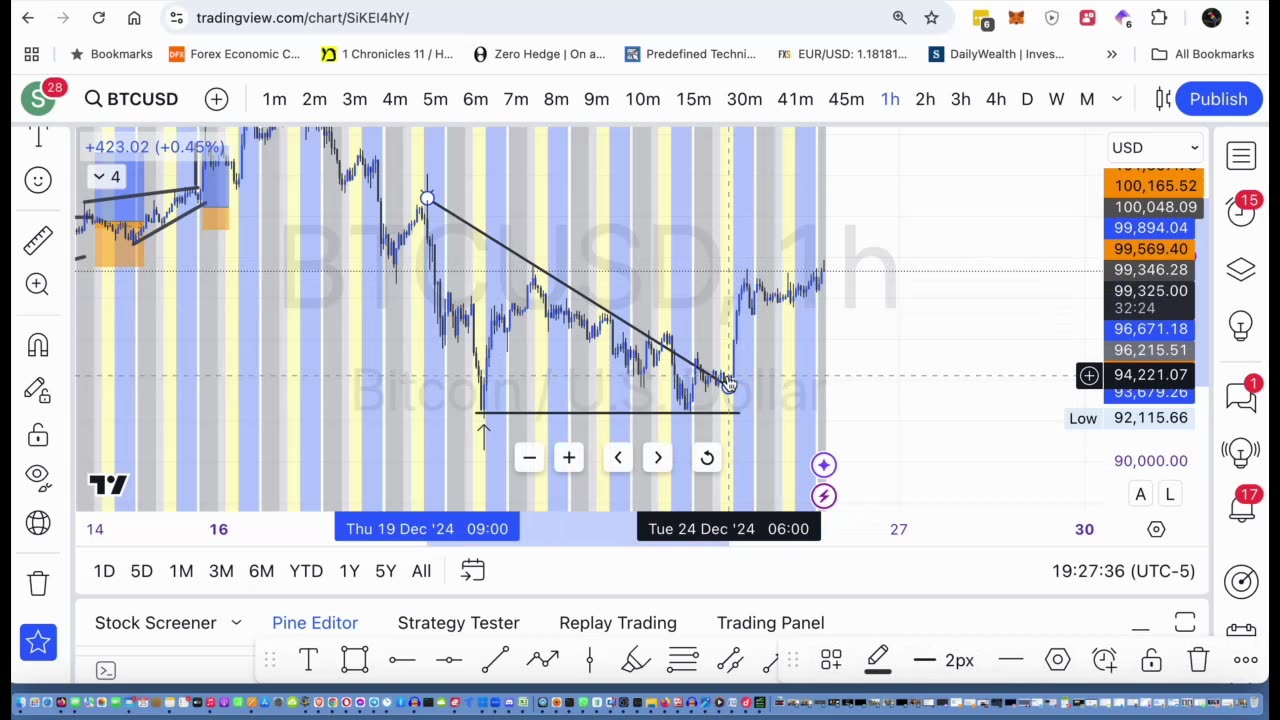Image resolution: width=1280 pixels, height=720 pixels.
Task: Click the purple lightning bolt icon on chart
Action: point(824,496)
